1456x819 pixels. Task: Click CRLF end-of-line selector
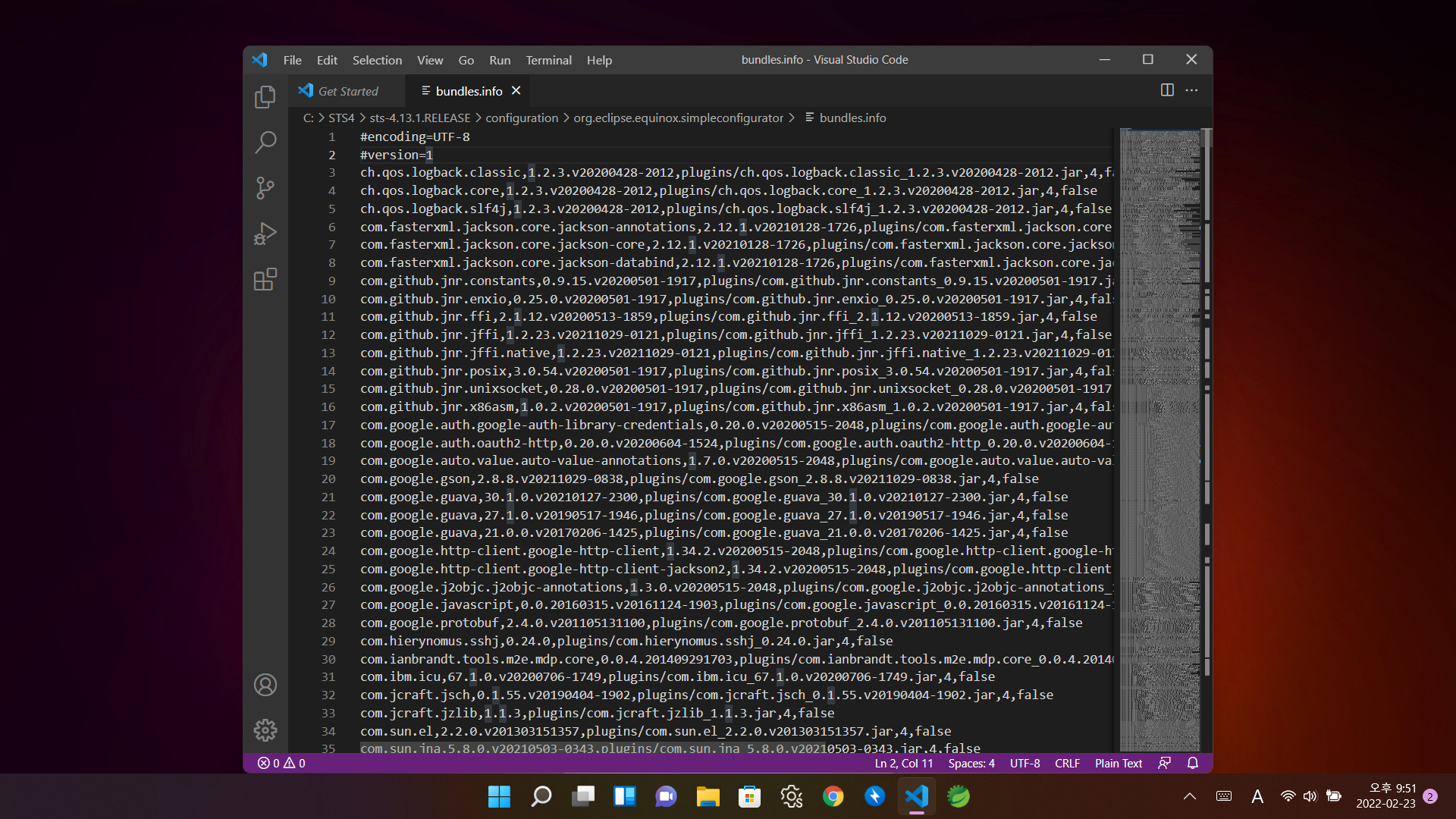pyautogui.click(x=1067, y=763)
